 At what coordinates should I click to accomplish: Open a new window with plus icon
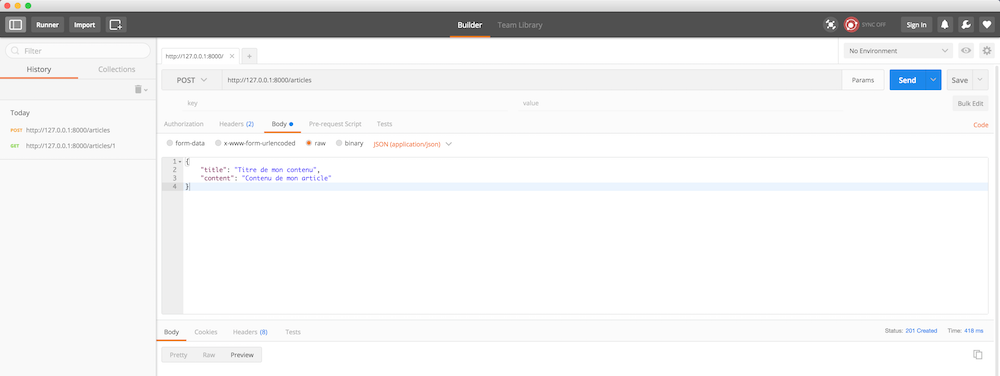click(116, 25)
